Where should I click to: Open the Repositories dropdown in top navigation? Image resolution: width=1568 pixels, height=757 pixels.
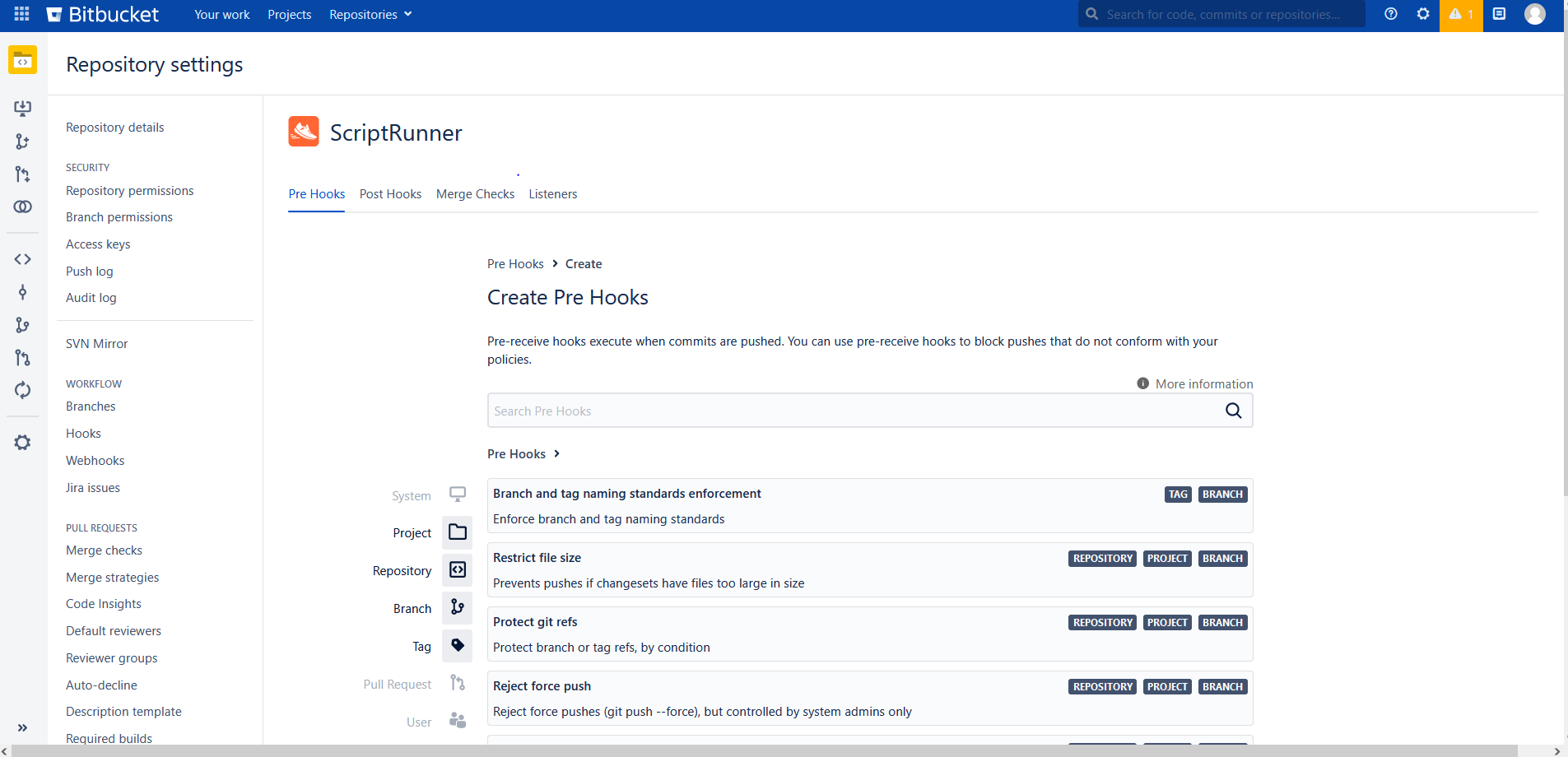370,14
